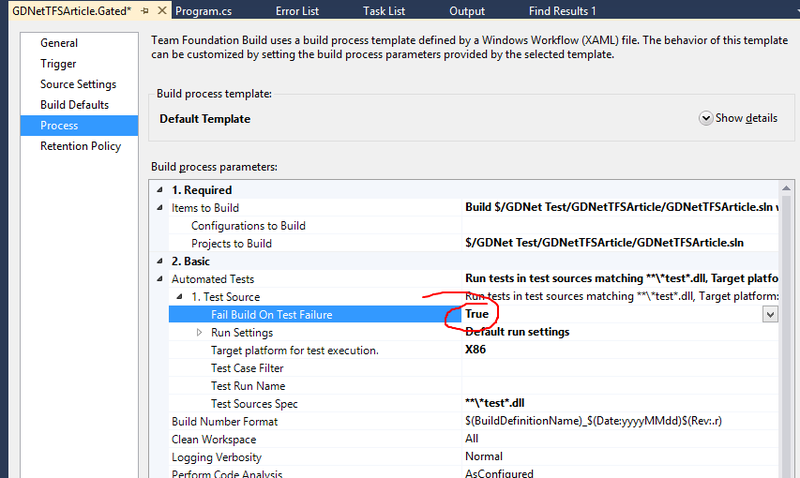This screenshot has width=800, height=478.
Task: Expand Show details for Default Template
Action: click(x=738, y=118)
